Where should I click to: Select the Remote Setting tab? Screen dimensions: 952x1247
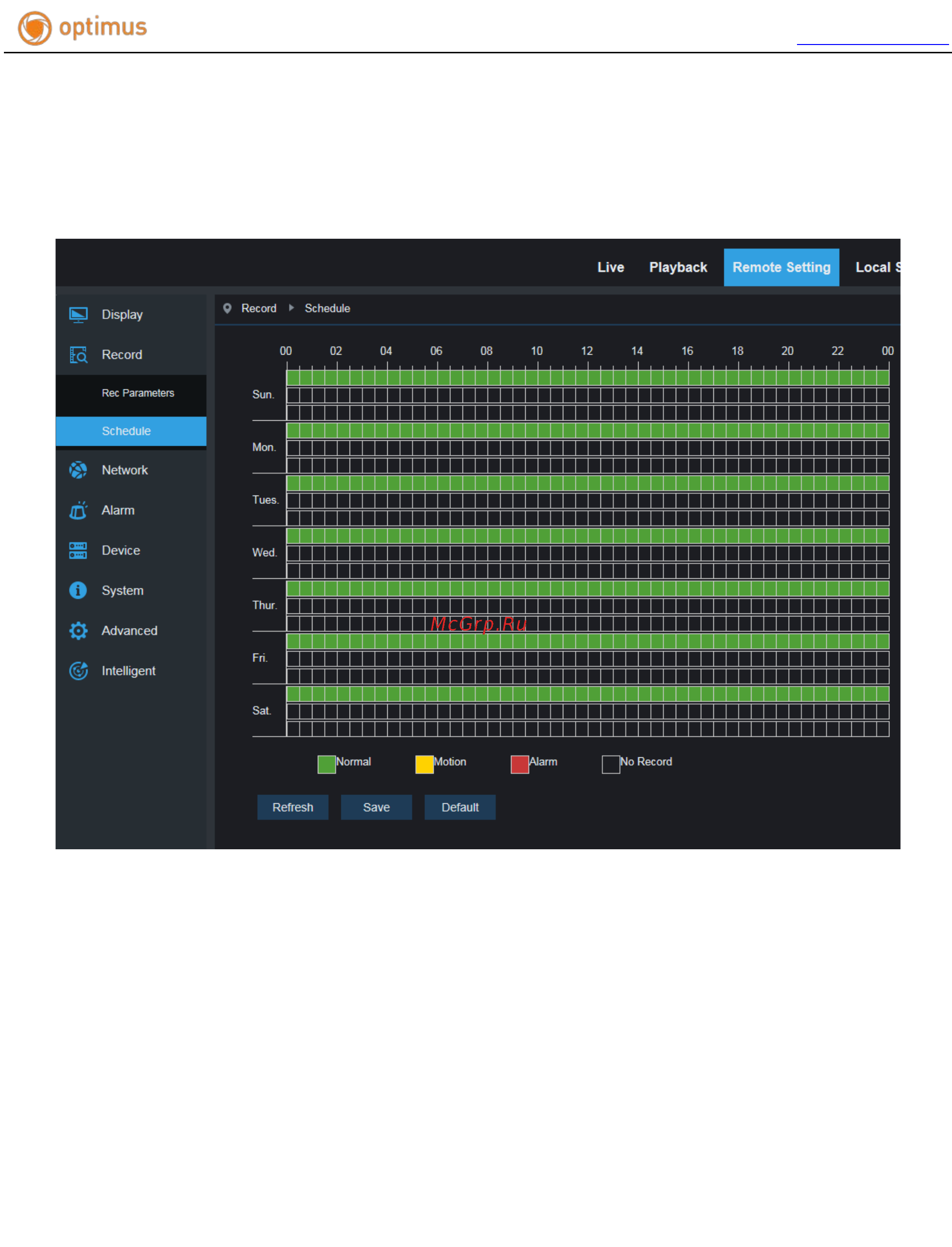(781, 268)
